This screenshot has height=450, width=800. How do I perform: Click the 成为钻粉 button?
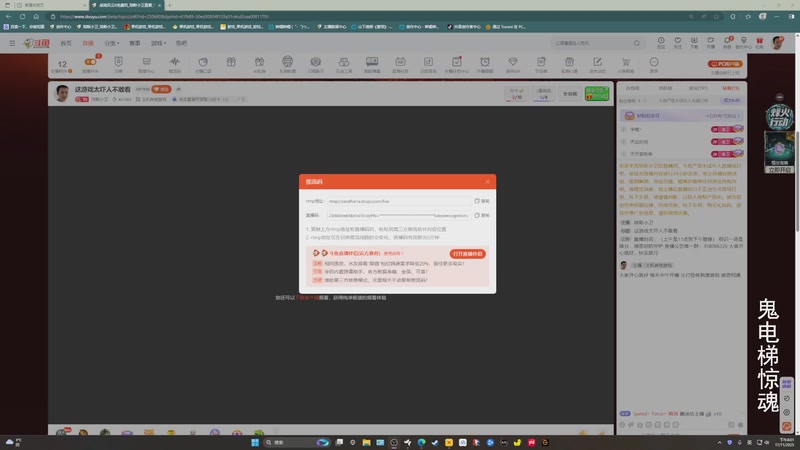click(731, 101)
